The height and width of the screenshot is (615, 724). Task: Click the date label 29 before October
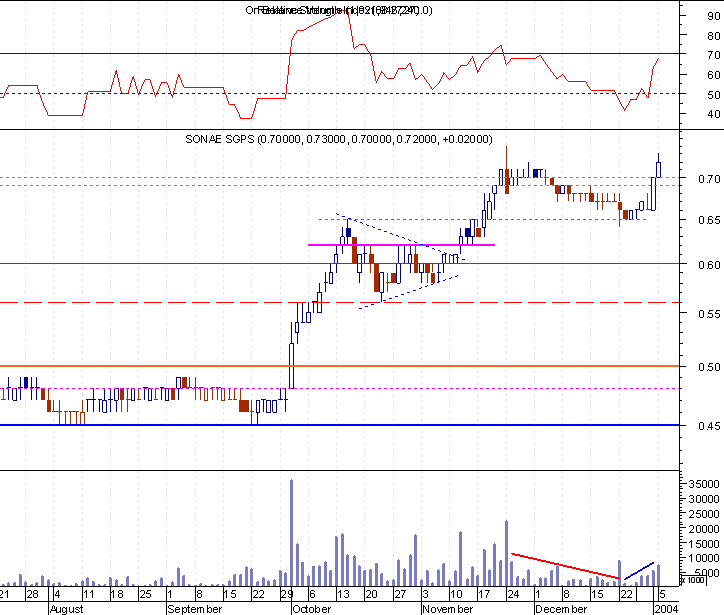point(287,594)
